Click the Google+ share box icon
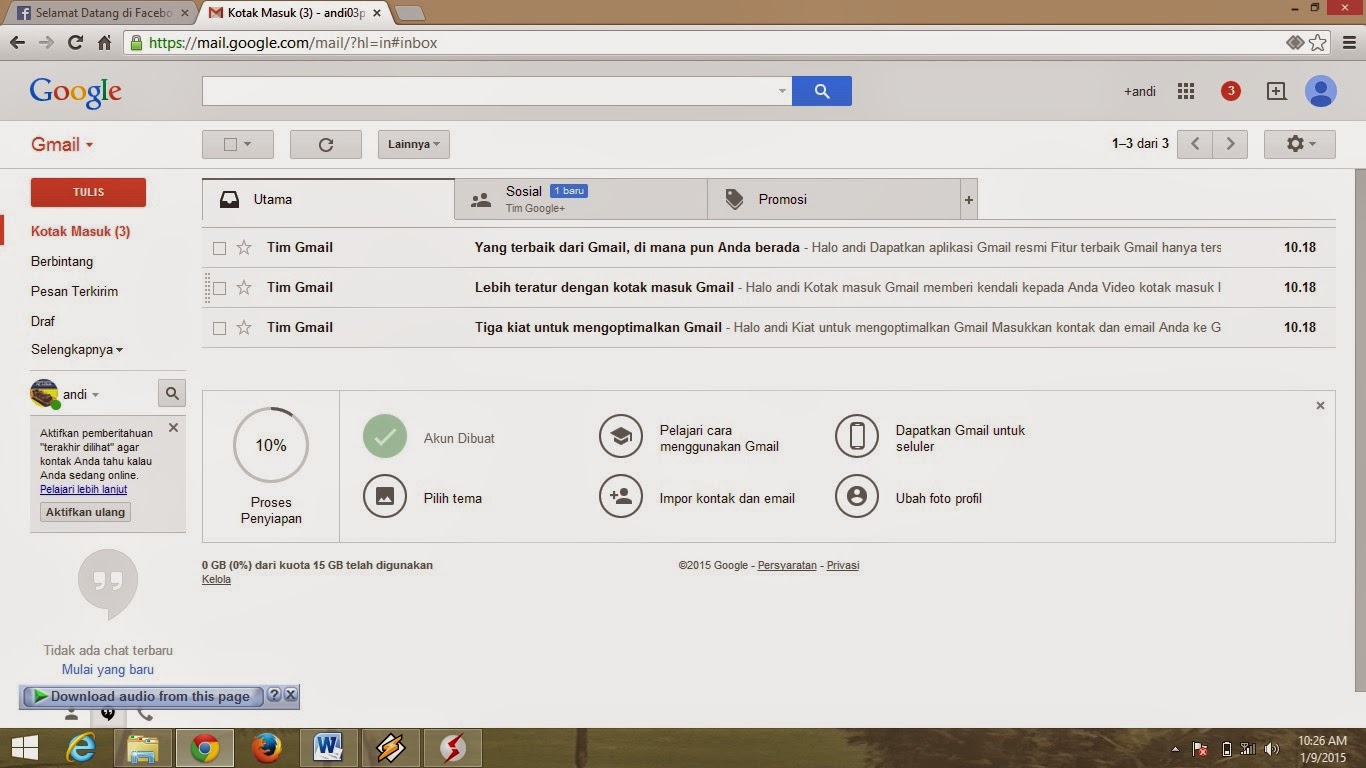 coord(1276,91)
